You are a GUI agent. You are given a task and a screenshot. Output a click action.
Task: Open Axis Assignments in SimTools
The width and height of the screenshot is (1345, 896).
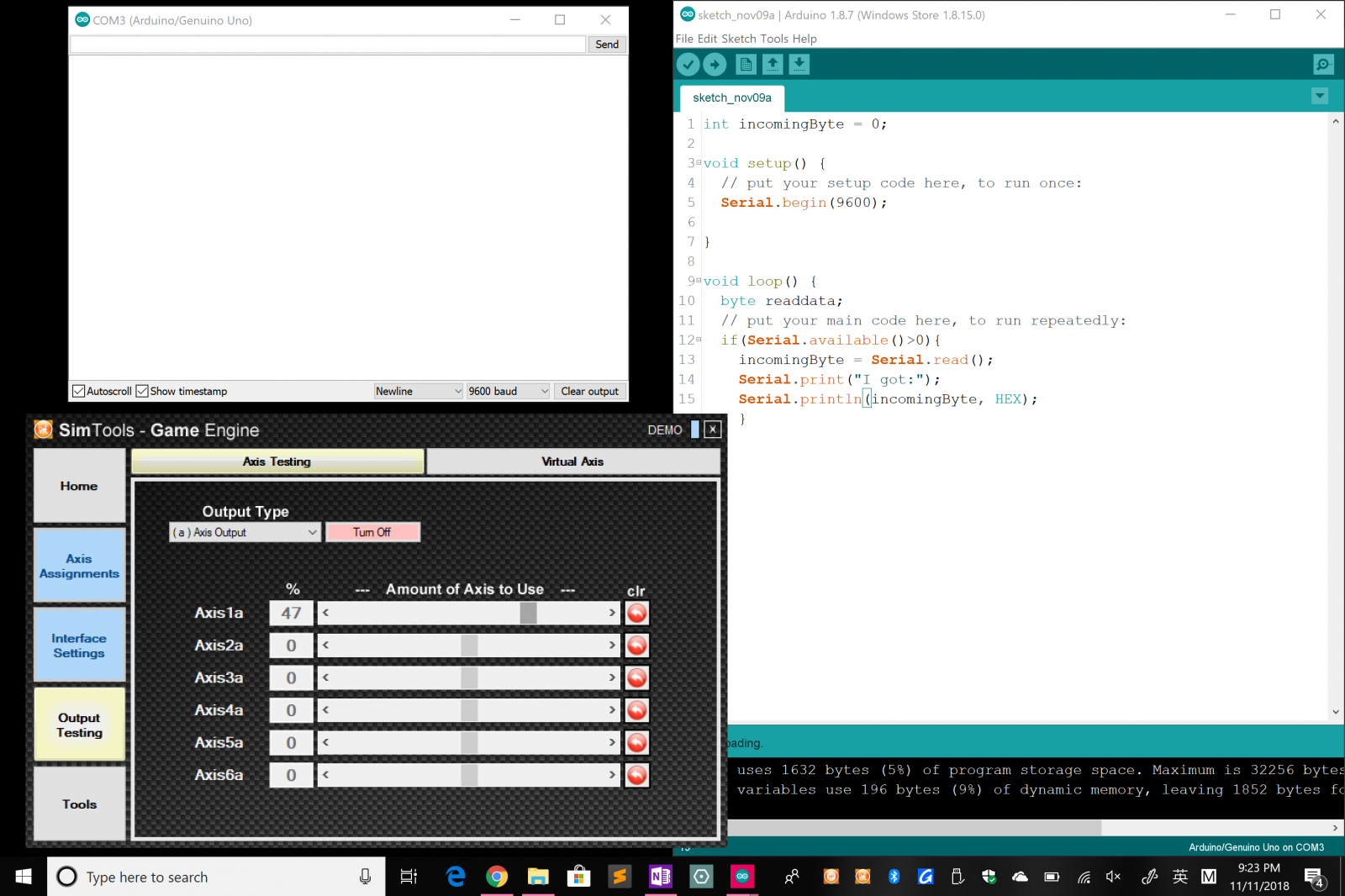tap(79, 566)
